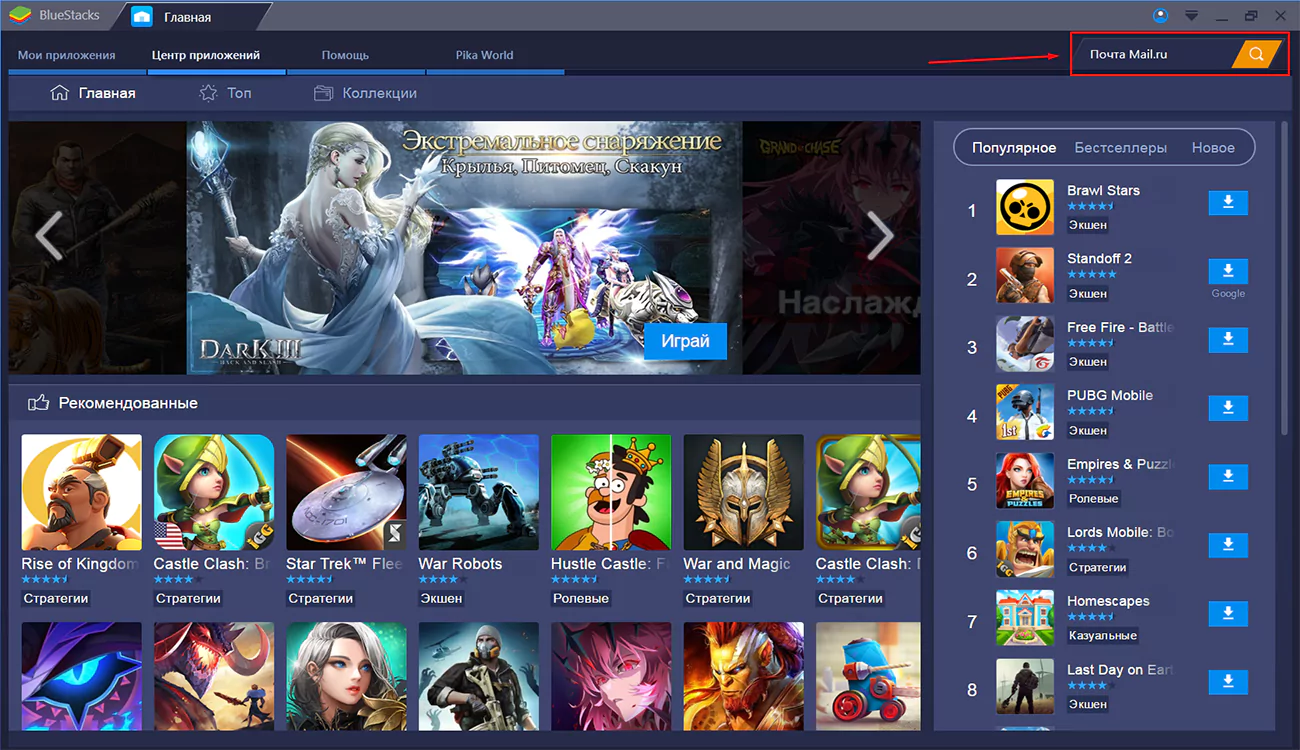This screenshot has width=1300, height=750.
Task: Download Homescapes from the popular list
Action: (x=1228, y=614)
